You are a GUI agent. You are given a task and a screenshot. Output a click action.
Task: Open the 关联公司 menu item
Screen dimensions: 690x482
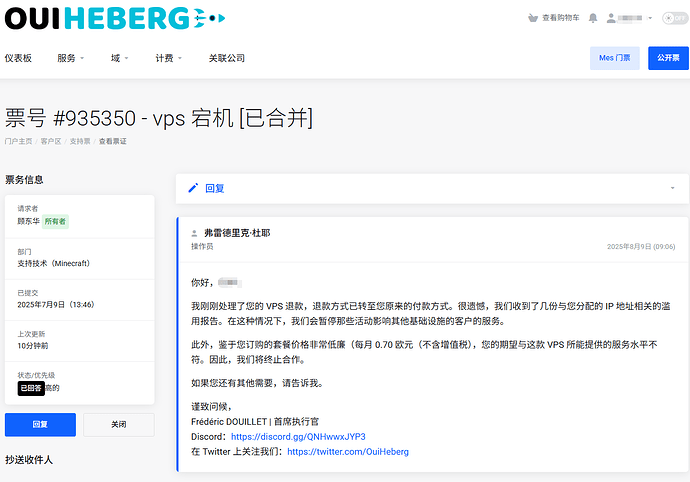click(x=227, y=58)
